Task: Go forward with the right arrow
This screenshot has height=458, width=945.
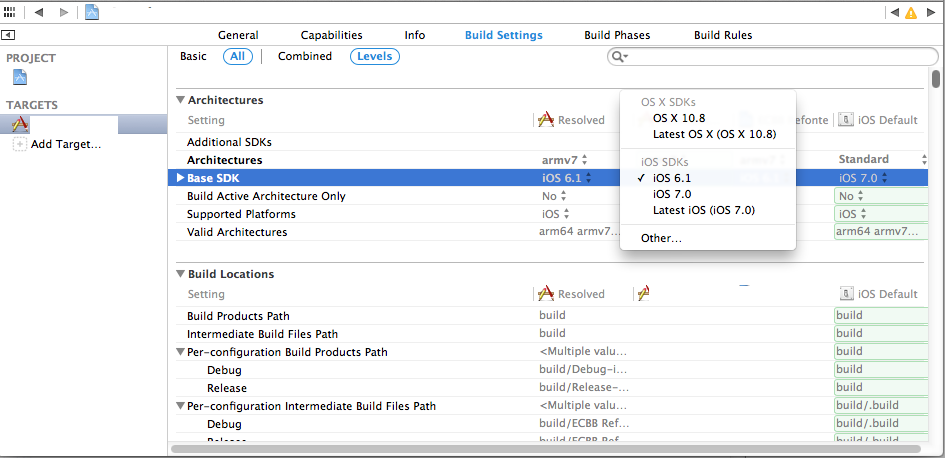Action: (x=64, y=12)
